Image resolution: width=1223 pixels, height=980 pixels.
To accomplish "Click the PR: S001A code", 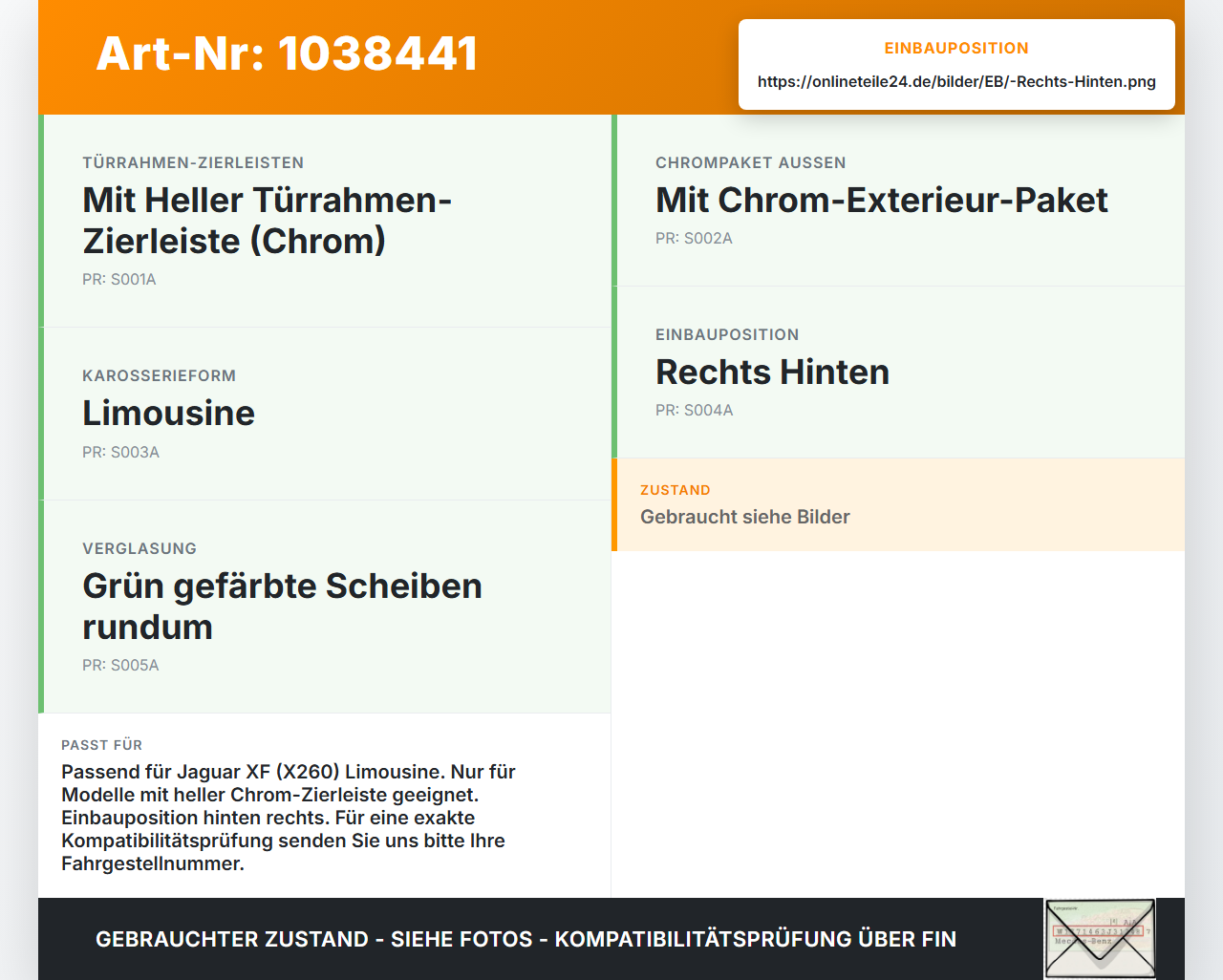I will point(119,279).
